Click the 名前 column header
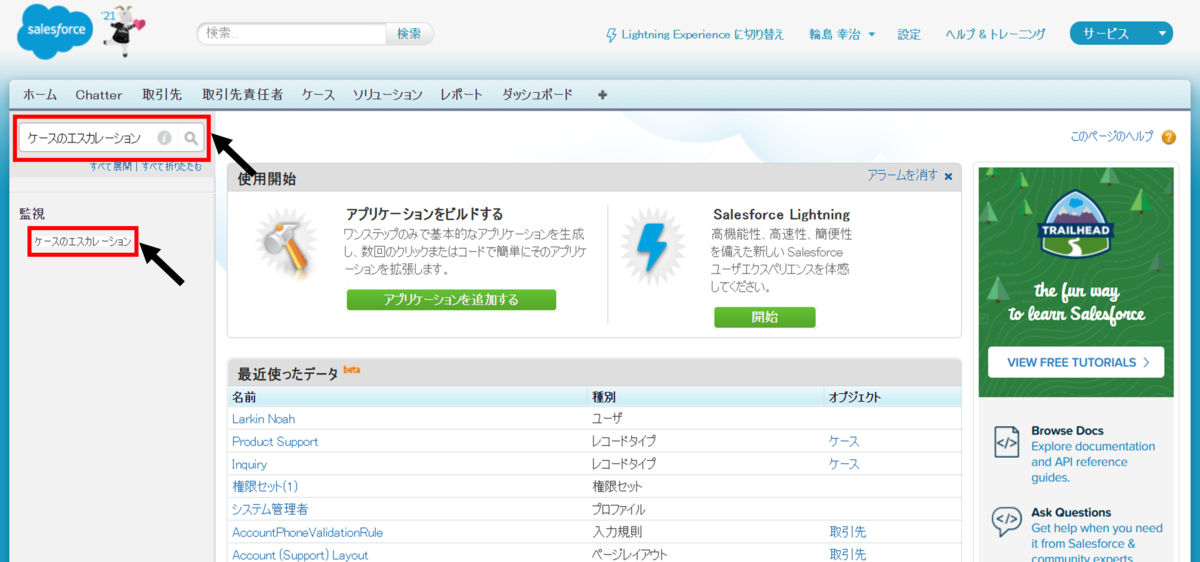 (244, 397)
